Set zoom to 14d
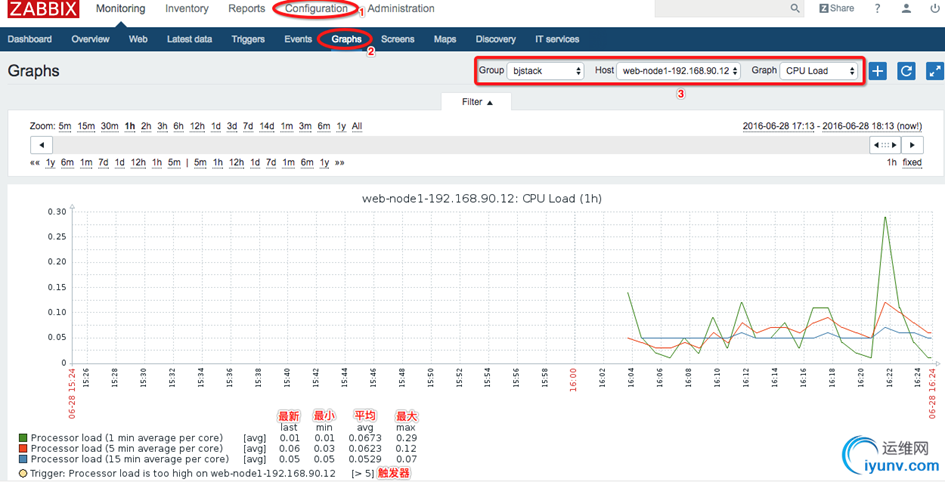This screenshot has height=482, width=945. coord(267,127)
